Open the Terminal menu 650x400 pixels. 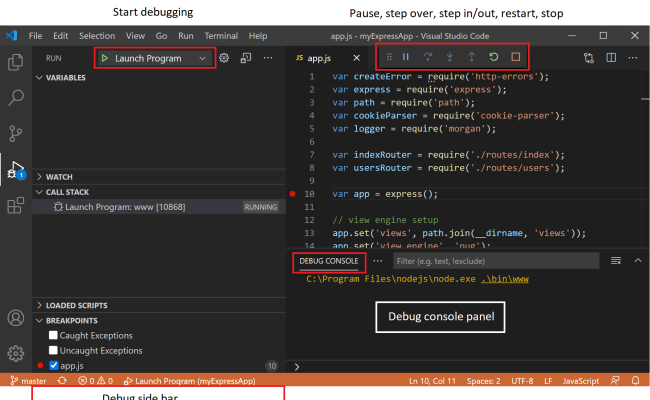point(221,36)
